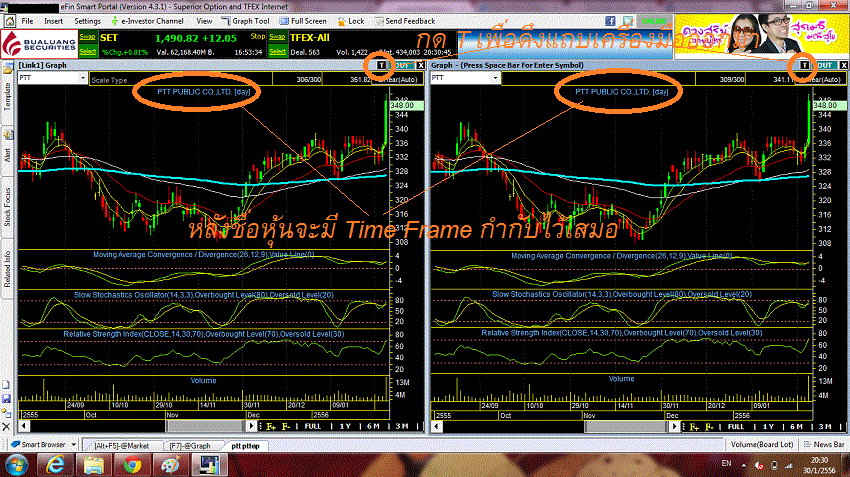Click F- zoom icon in left graph

pos(286,427)
